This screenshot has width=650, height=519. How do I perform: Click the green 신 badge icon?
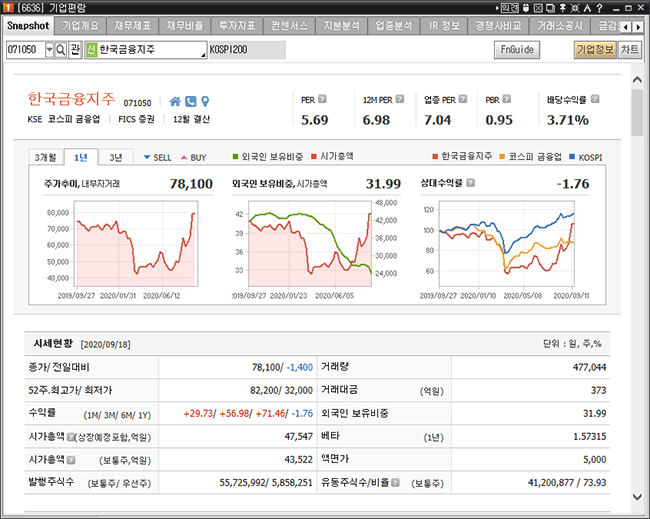(91, 50)
